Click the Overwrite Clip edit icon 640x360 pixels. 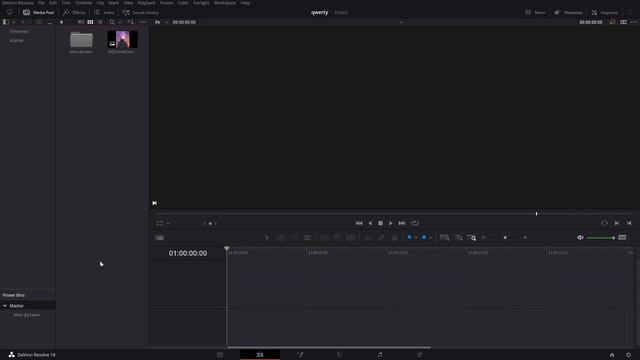click(x=337, y=238)
